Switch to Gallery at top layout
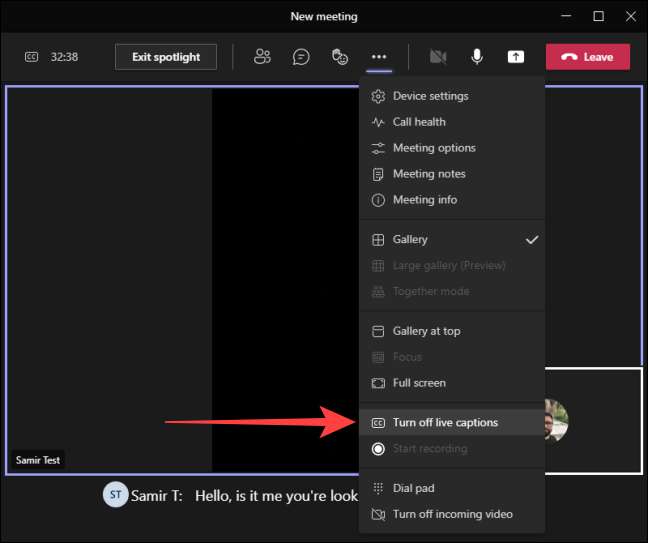The image size is (648, 543). 426,331
